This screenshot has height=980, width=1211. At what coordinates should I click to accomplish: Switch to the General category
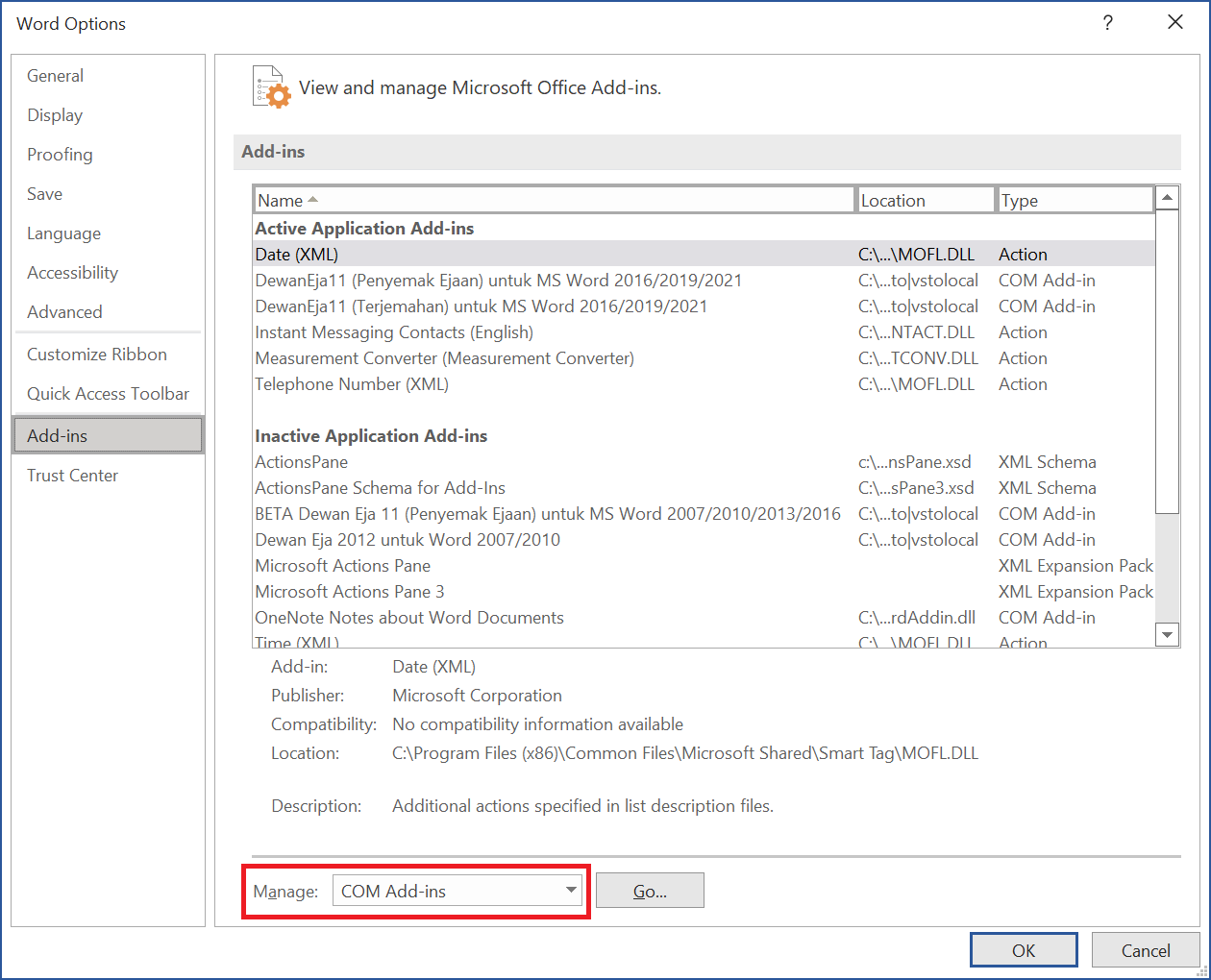(55, 76)
